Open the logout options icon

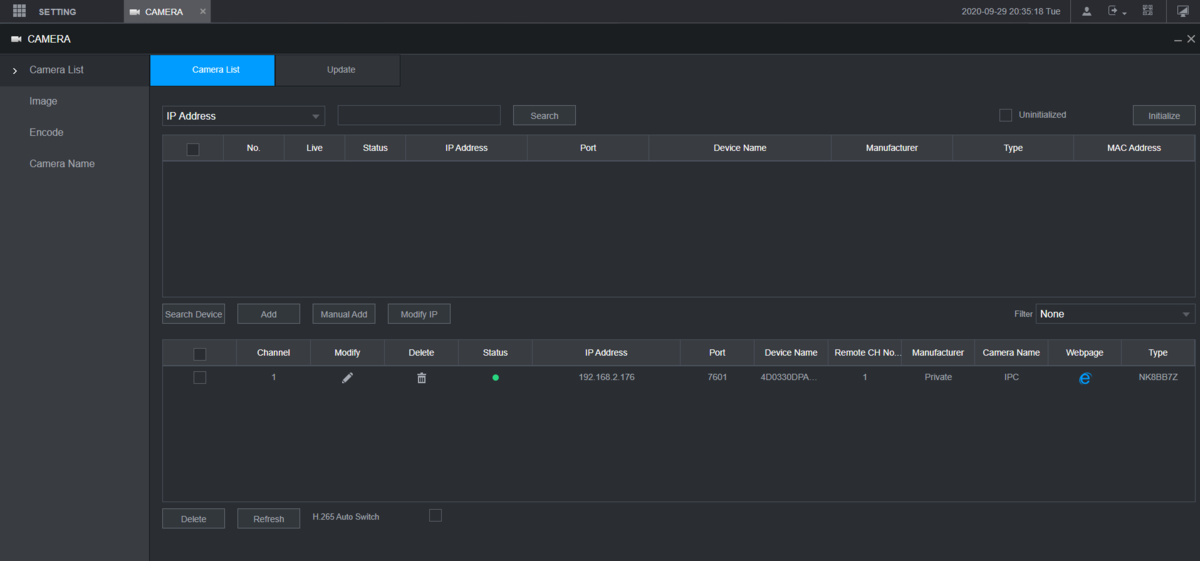point(1115,11)
